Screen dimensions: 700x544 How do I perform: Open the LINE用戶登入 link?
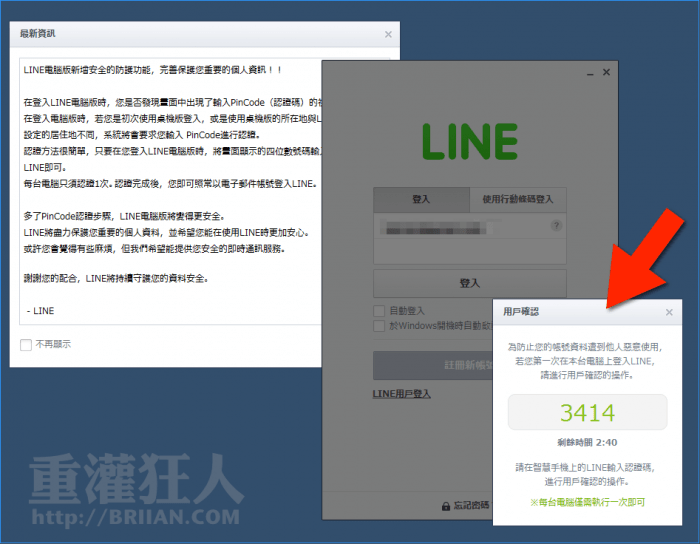pyautogui.click(x=401, y=394)
